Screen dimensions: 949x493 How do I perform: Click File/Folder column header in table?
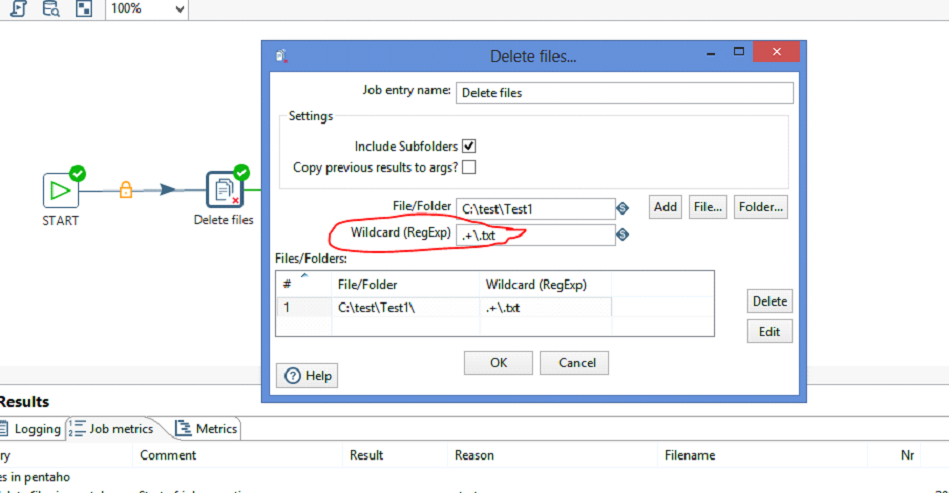pos(406,284)
